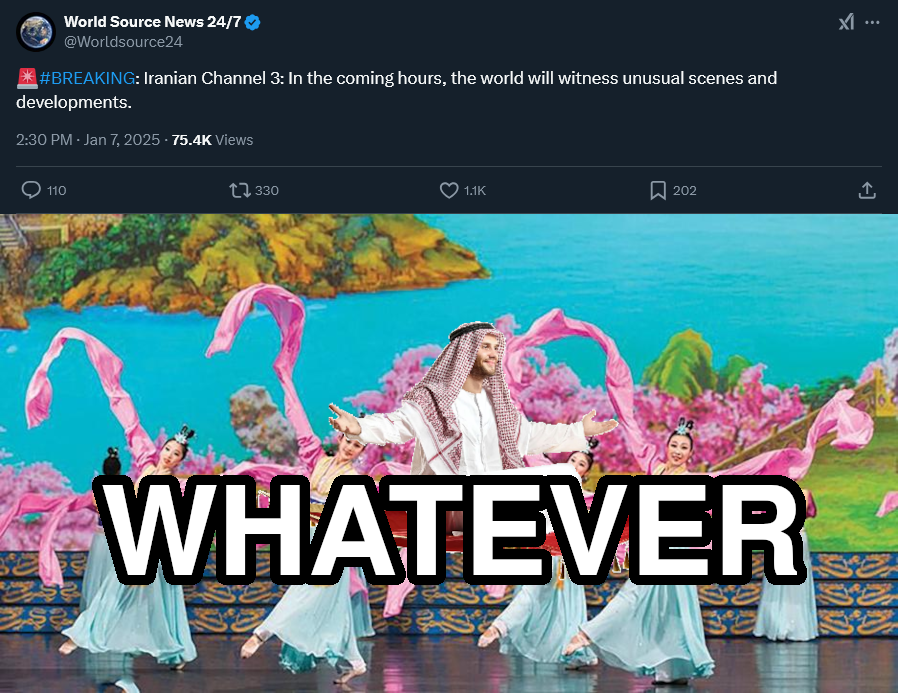Viewport: 898px width, 693px height.
Task: Click the reply speech bubble icon
Action: coord(31,190)
